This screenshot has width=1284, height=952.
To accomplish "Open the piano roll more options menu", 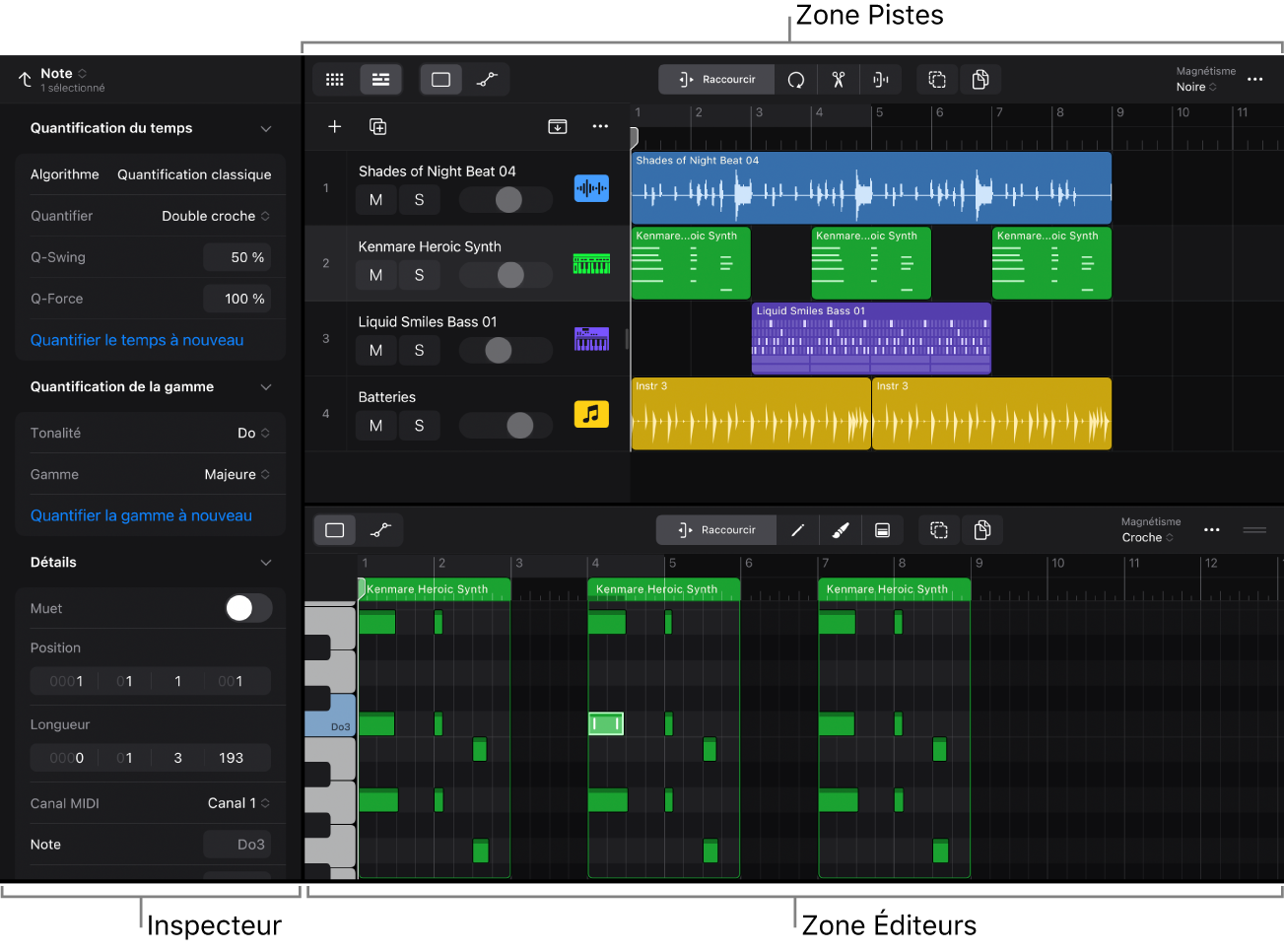I will 1212,530.
